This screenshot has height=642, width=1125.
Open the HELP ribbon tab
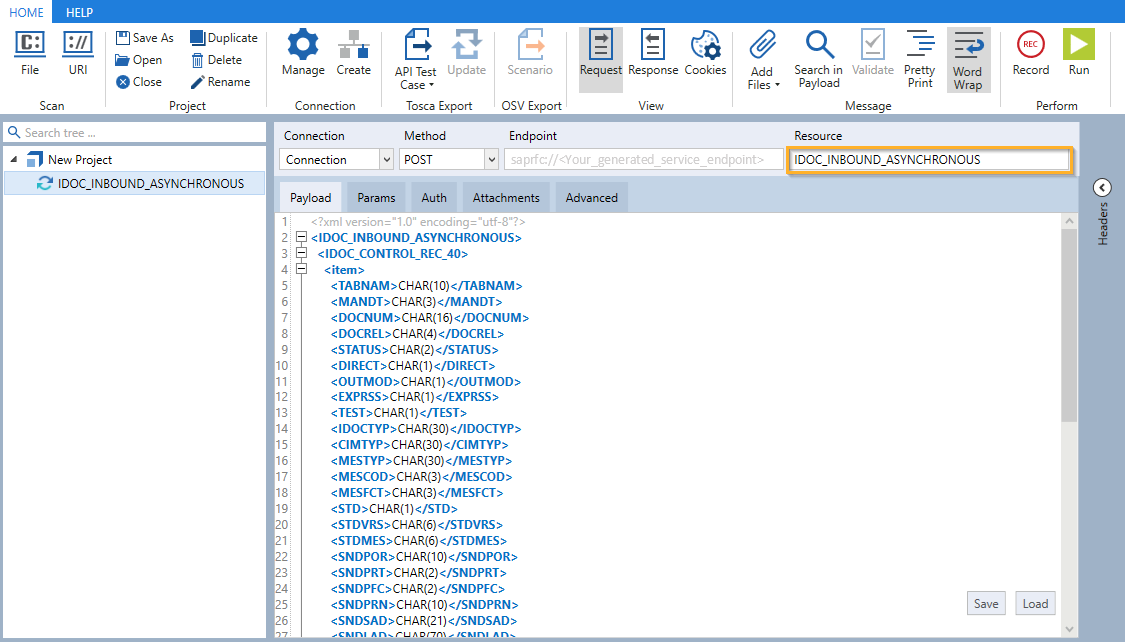pos(79,12)
